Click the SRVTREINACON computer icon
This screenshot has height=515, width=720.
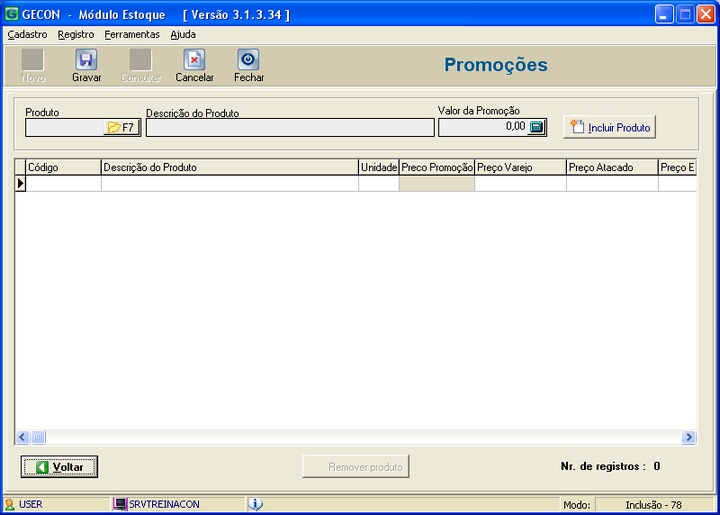point(120,504)
